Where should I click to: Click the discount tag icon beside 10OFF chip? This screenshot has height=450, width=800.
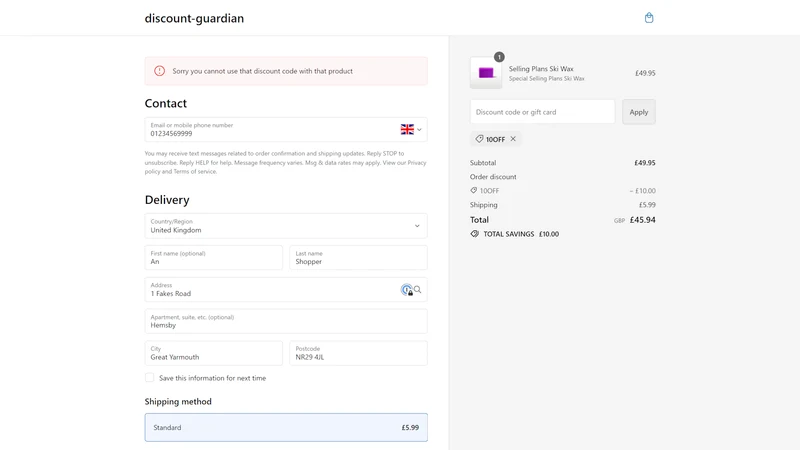[479, 139]
